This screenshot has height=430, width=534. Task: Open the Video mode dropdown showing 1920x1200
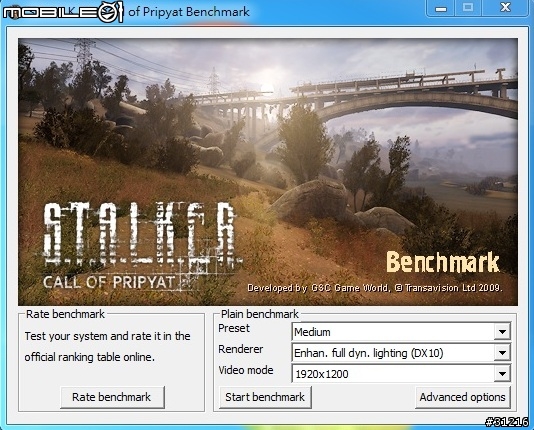[x=401, y=374]
